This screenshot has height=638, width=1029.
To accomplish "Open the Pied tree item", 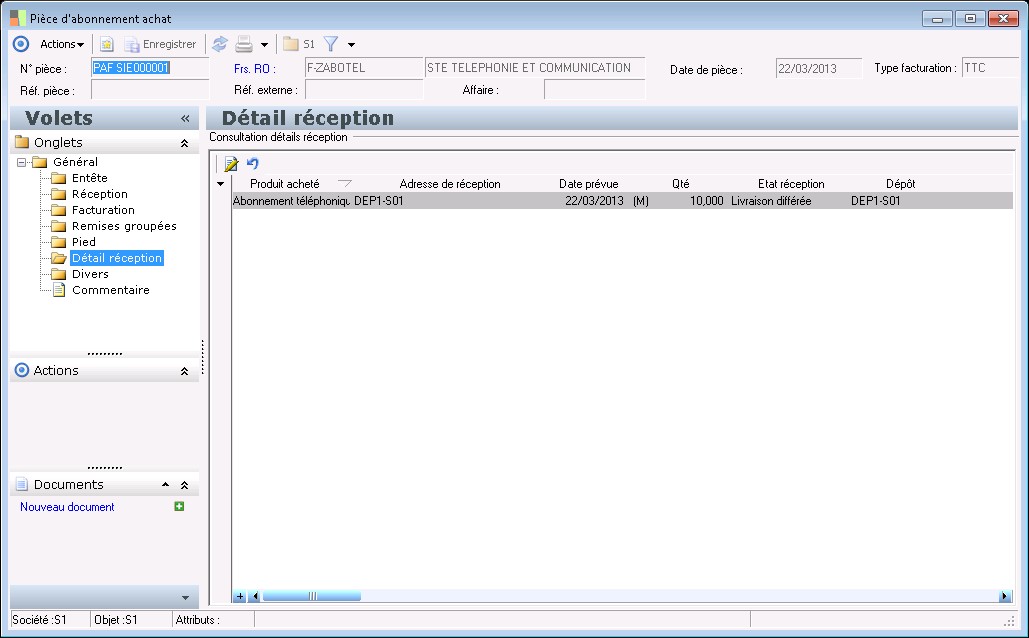I will [x=83, y=242].
